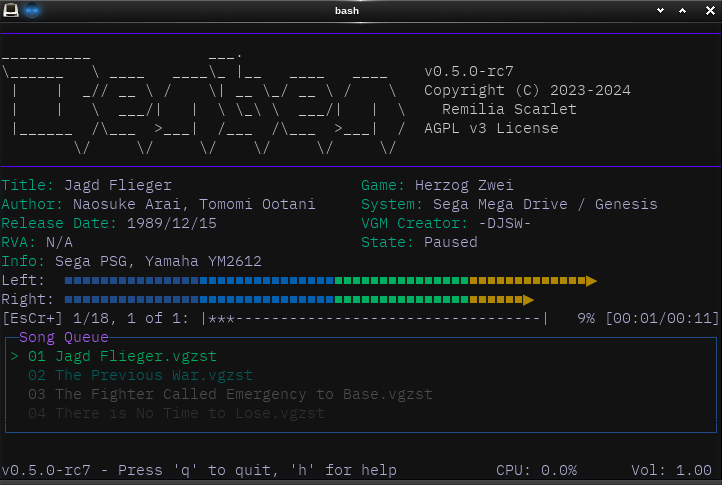The image size is (722, 485).
Task: Click the 9% progress percentage
Action: click(586, 318)
